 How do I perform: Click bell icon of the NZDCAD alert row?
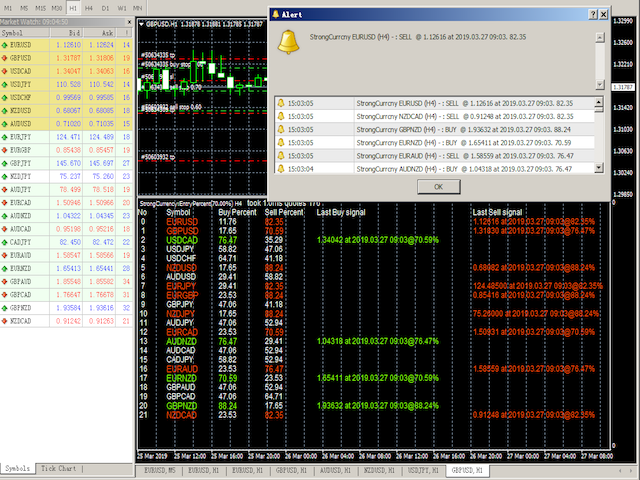(x=280, y=115)
